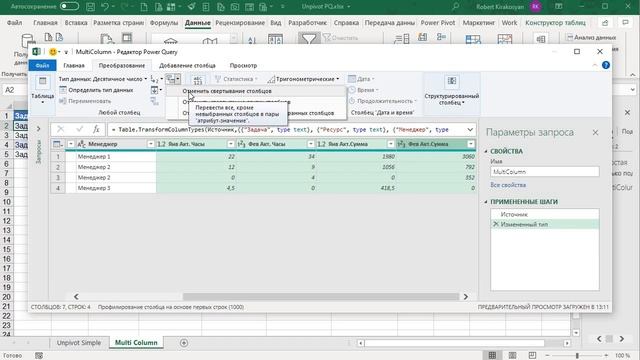This screenshot has height=360, width=640.
Task: Click the Share icon in Excel ribbon
Action: 605,23
